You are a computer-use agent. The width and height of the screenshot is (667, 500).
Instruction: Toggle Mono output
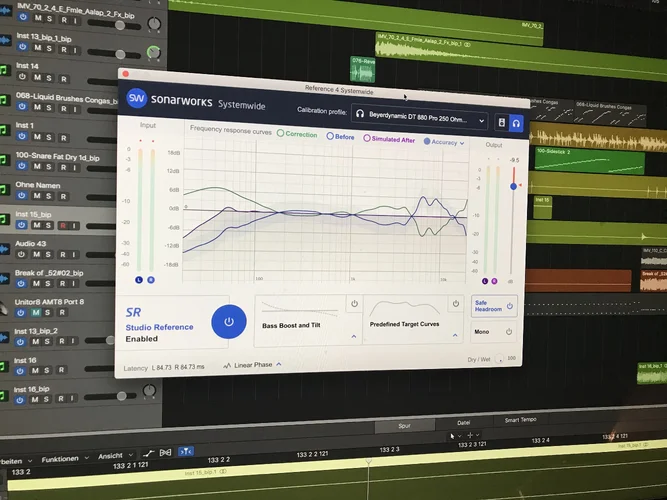click(493, 331)
